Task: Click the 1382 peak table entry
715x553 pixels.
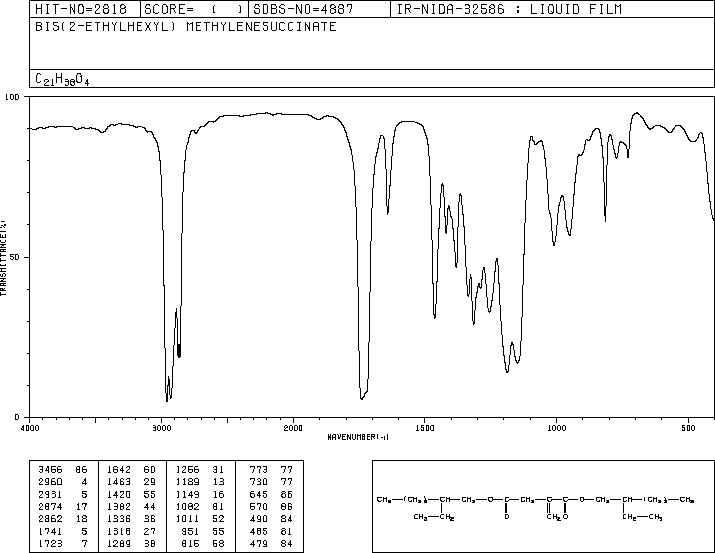Action: tap(131, 506)
